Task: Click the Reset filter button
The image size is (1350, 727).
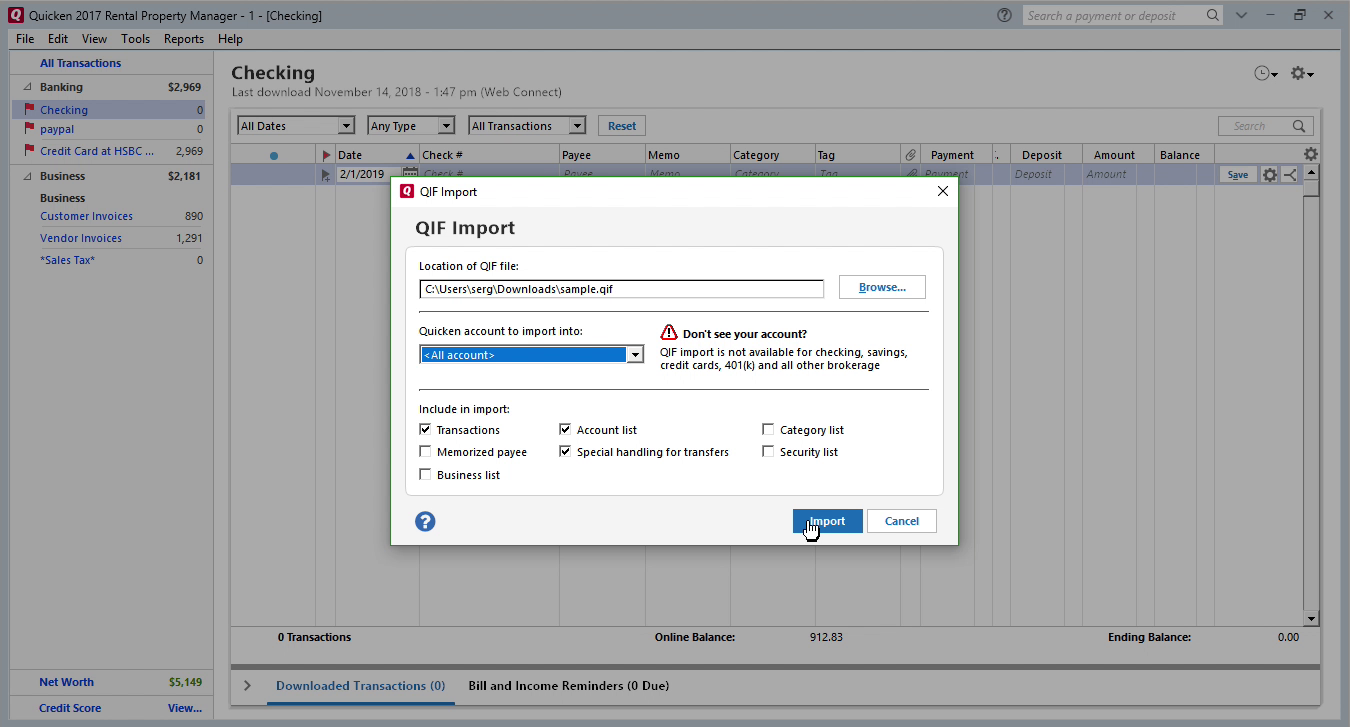Action: tap(622, 126)
